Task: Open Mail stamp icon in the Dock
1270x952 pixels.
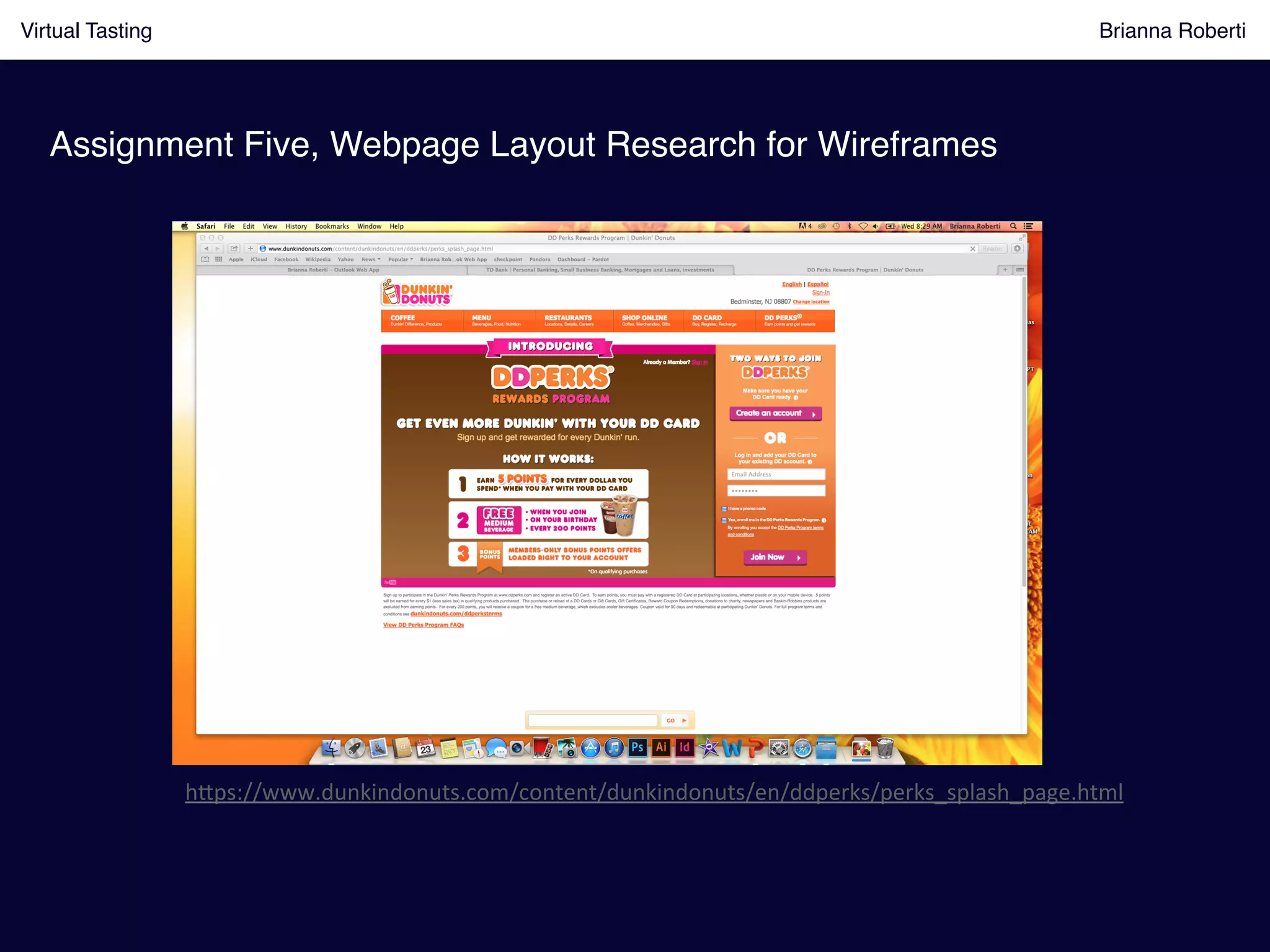Action: pyautogui.click(x=378, y=748)
